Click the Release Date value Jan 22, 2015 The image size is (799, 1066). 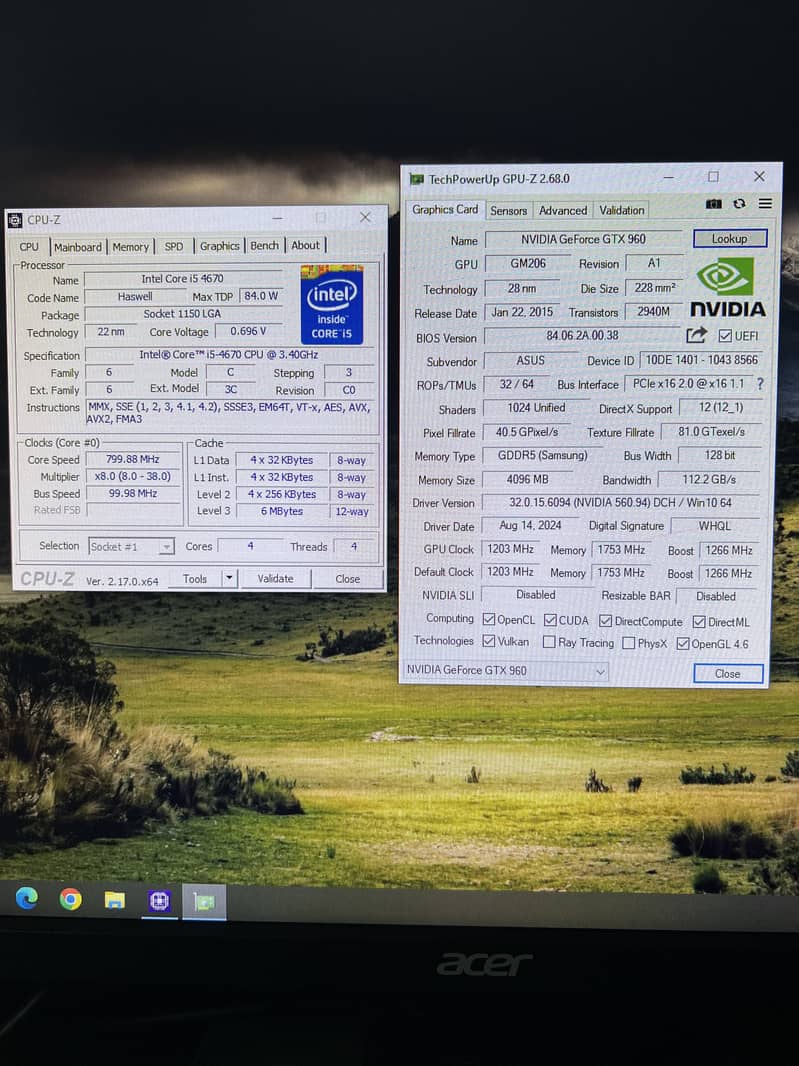pyautogui.click(x=522, y=312)
